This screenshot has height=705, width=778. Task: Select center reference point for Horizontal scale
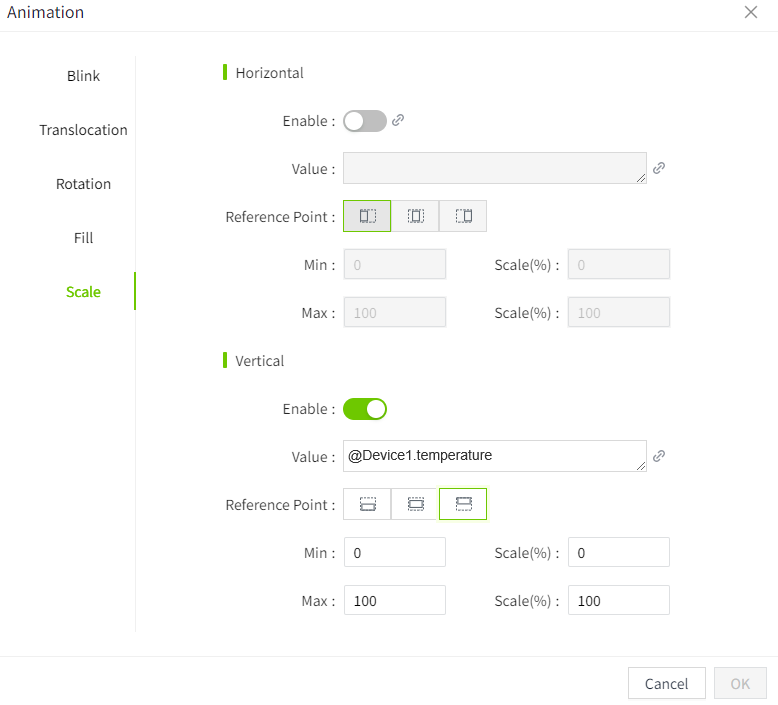click(x=415, y=216)
